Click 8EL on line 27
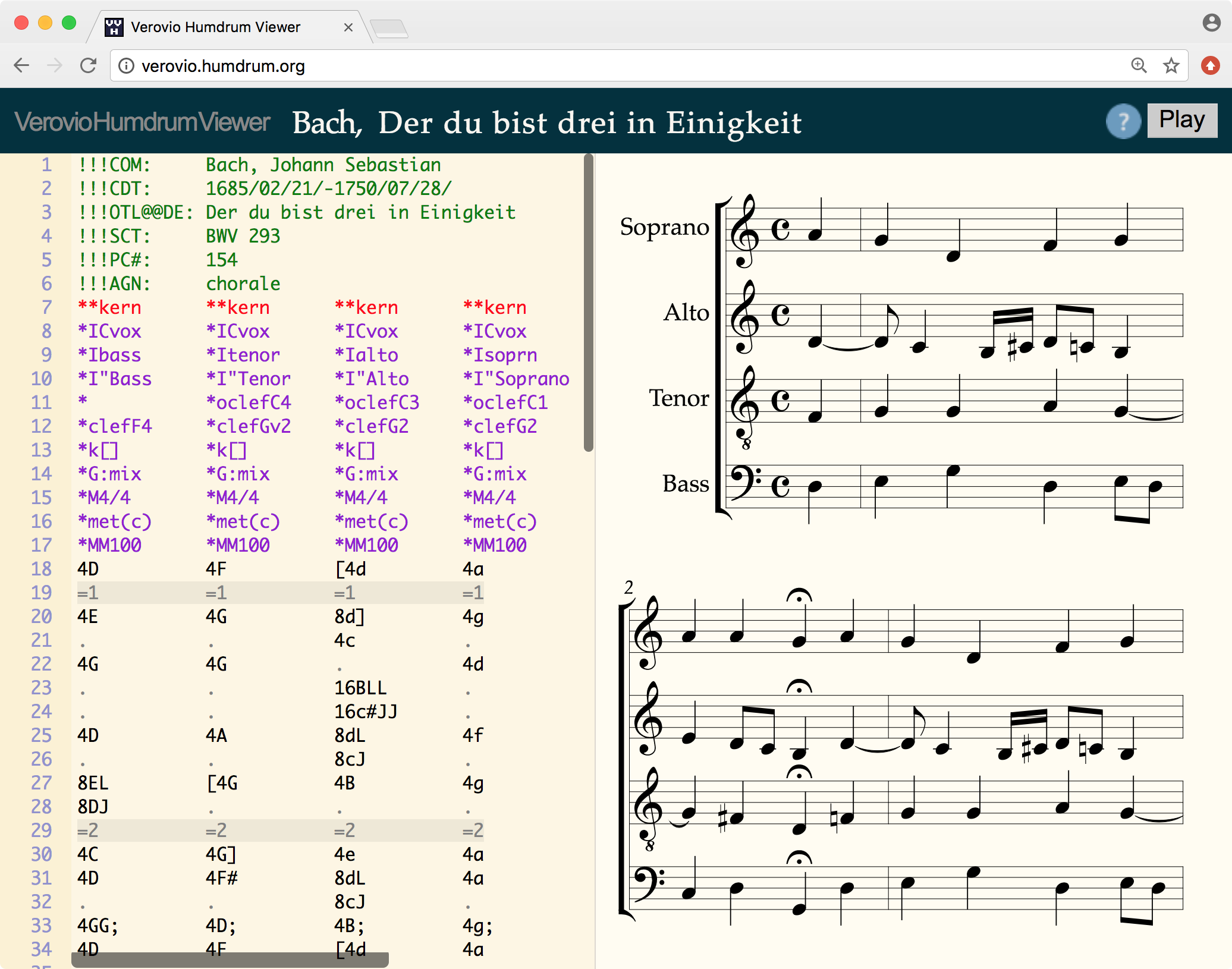 tap(93, 783)
